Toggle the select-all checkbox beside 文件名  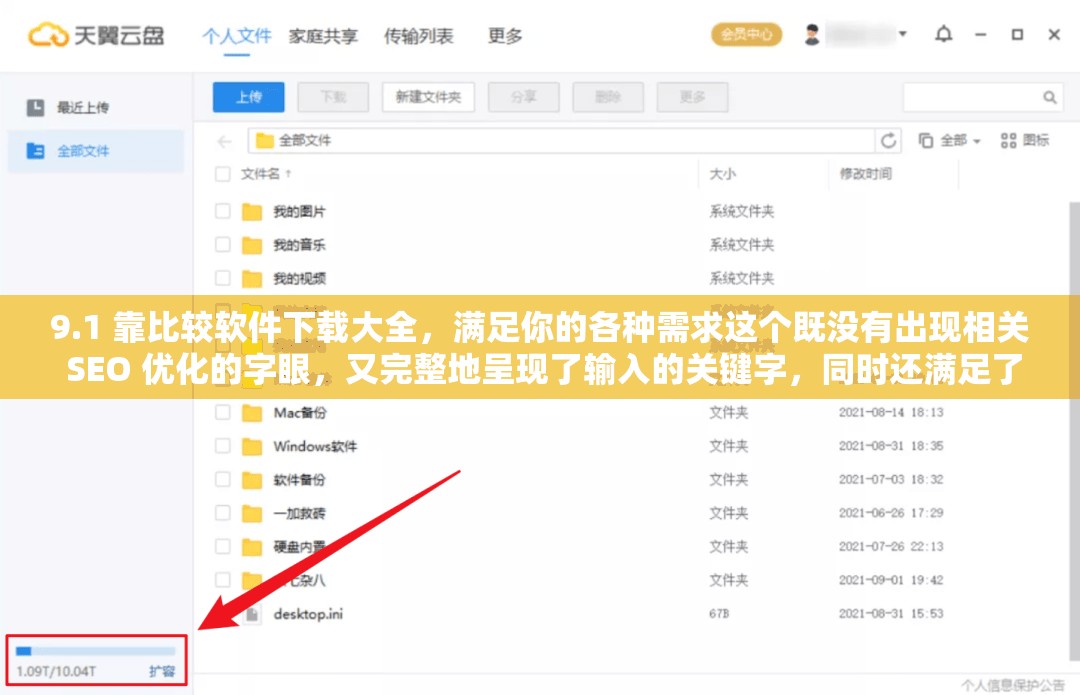tap(222, 174)
